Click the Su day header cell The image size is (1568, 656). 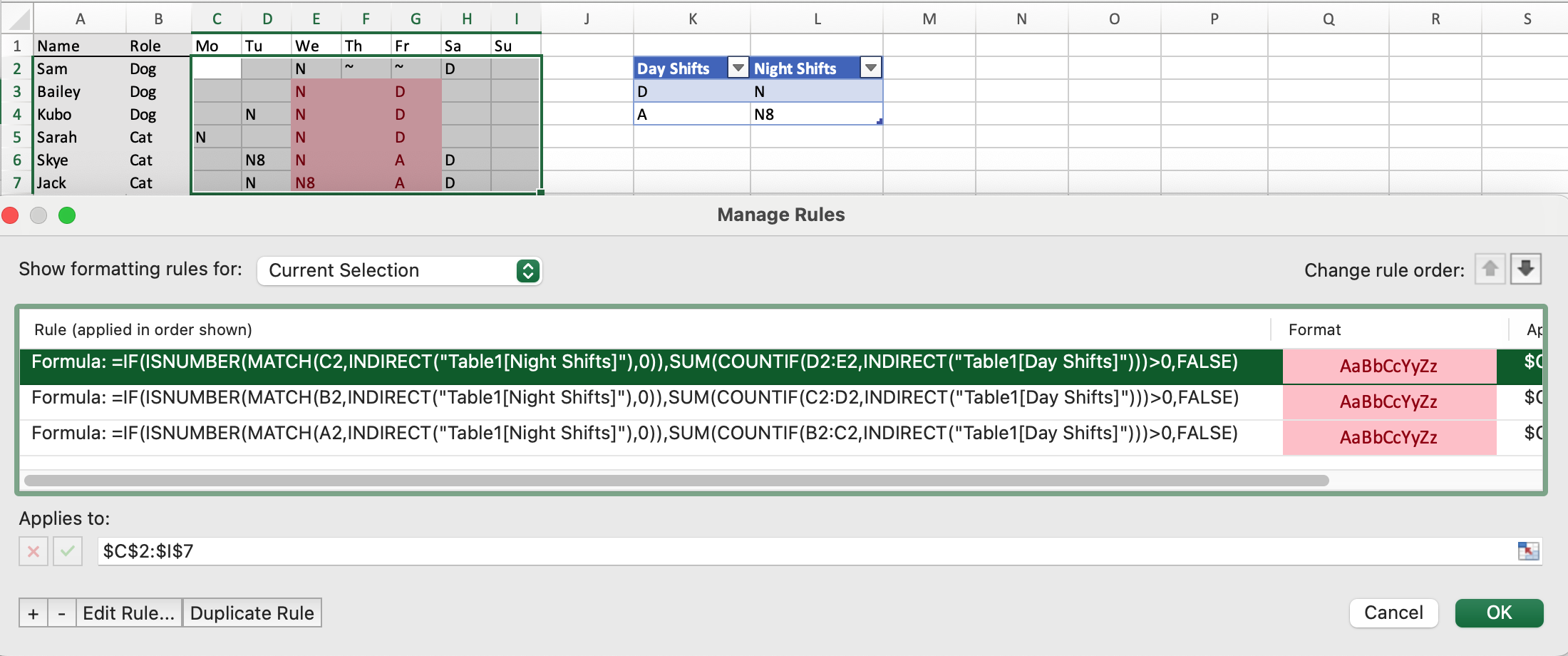click(x=516, y=46)
